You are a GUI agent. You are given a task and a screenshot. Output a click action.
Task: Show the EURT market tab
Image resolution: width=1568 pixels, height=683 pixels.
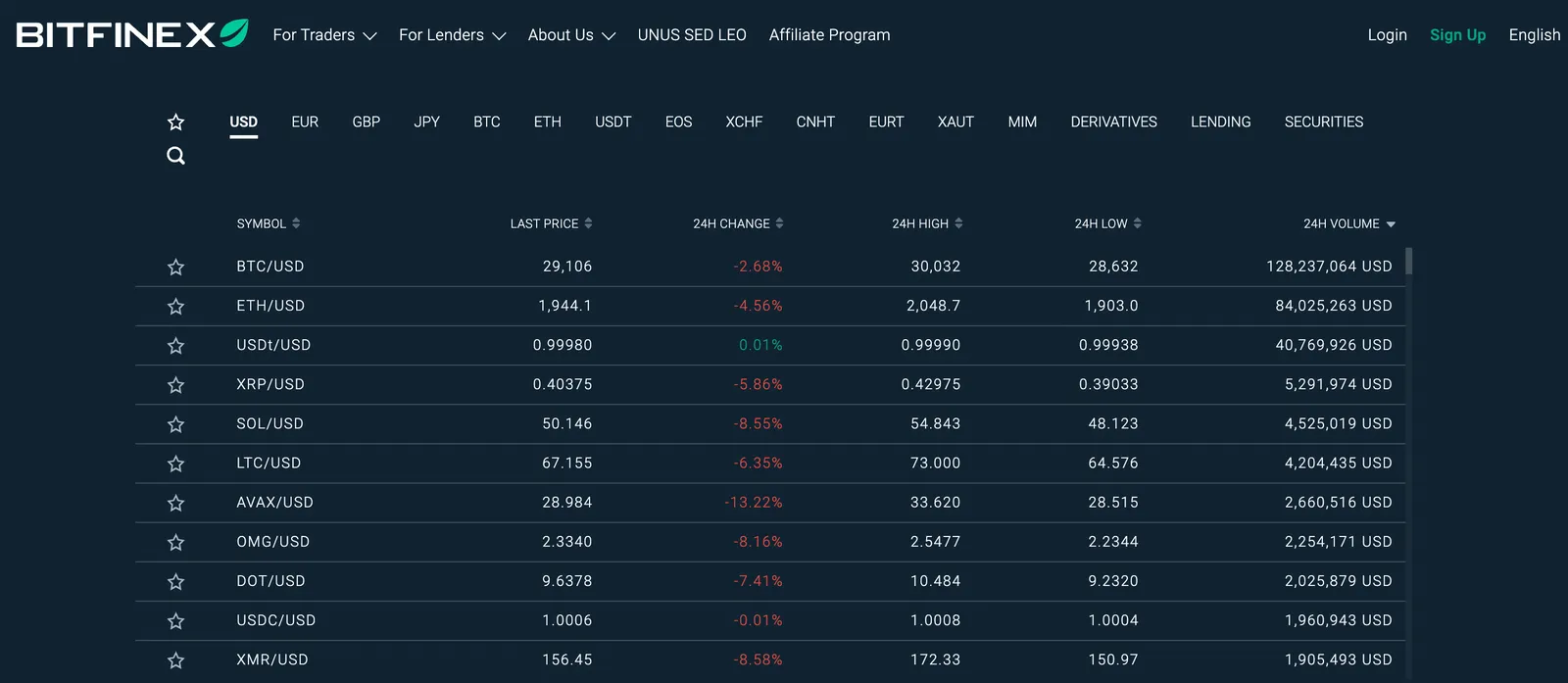pos(887,122)
